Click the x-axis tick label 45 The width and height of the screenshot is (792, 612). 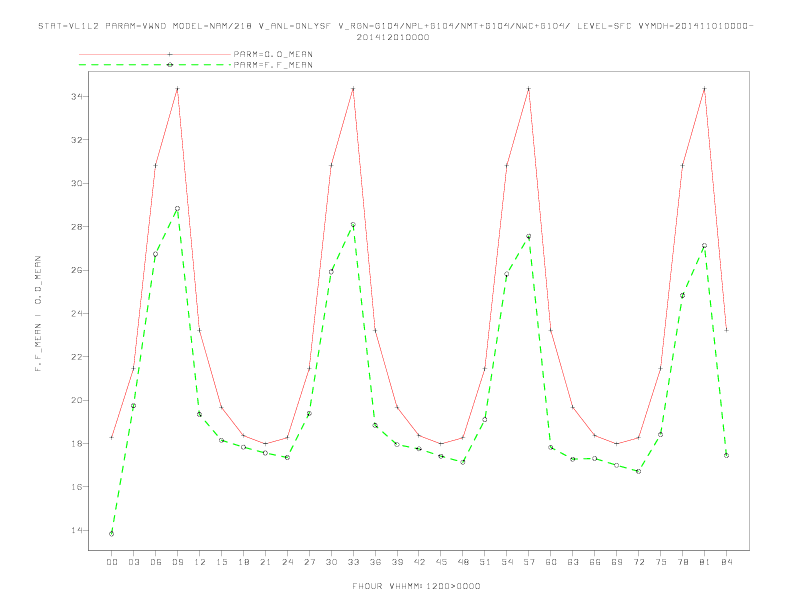441,562
